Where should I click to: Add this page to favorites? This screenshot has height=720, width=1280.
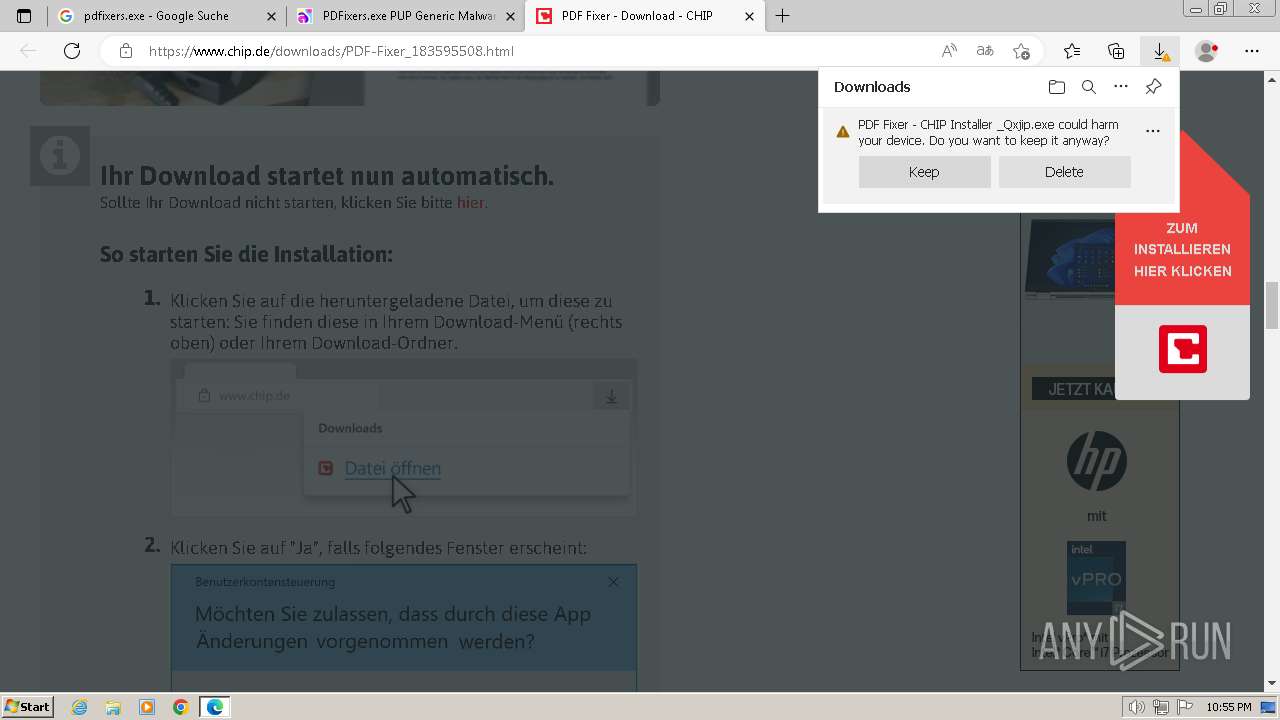point(1021,51)
